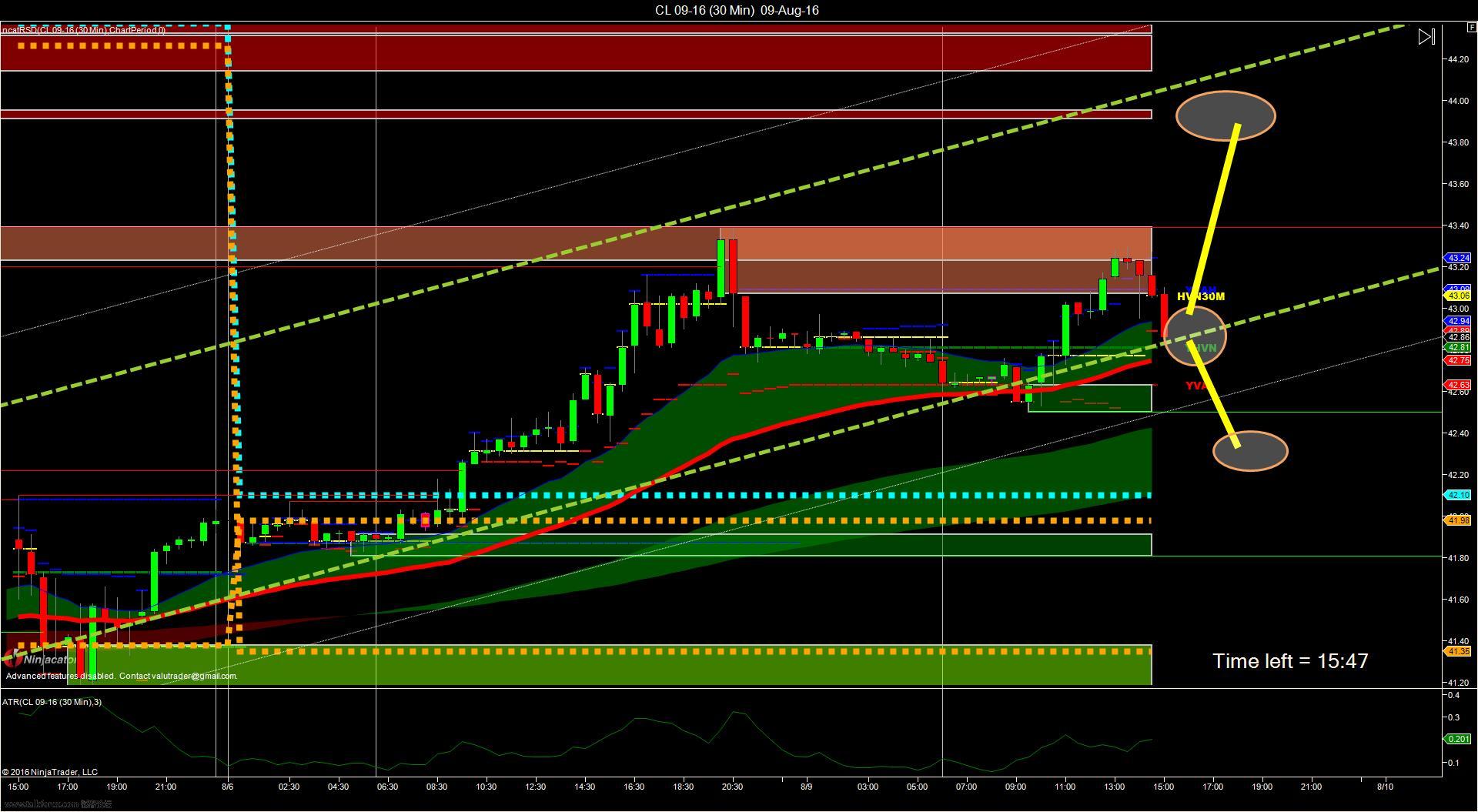This screenshot has height=812, width=1478.
Task: Click the 0.1 ATR scale label
Action: tap(1453, 763)
